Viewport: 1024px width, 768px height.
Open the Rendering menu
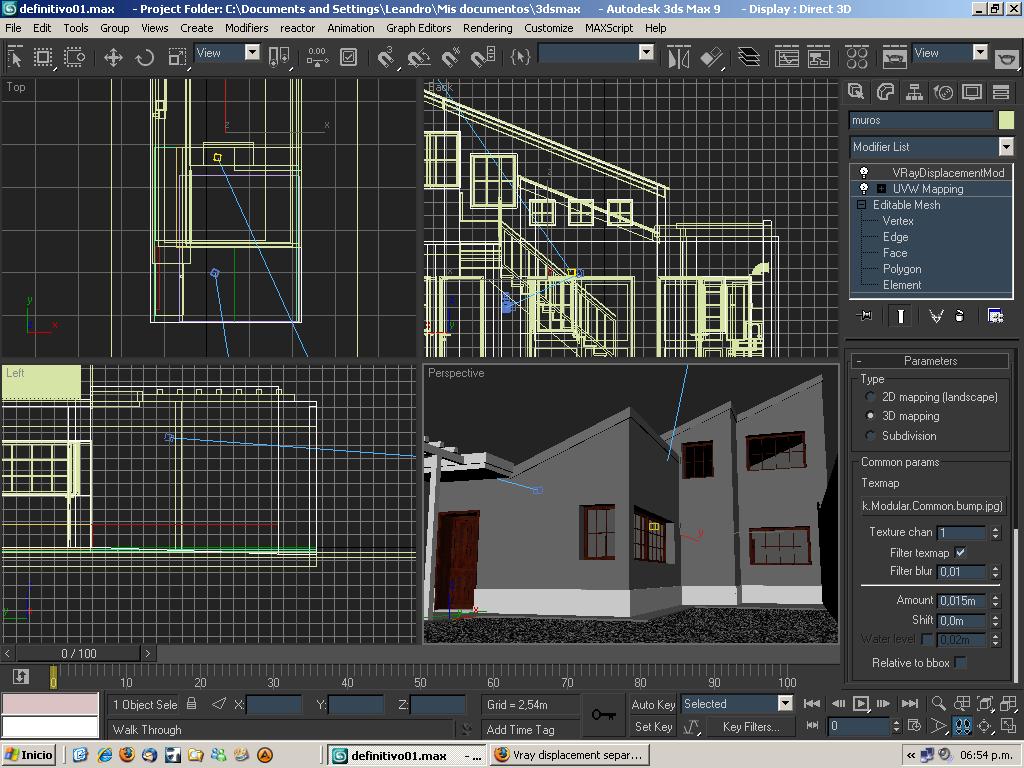pyautogui.click(x=487, y=28)
